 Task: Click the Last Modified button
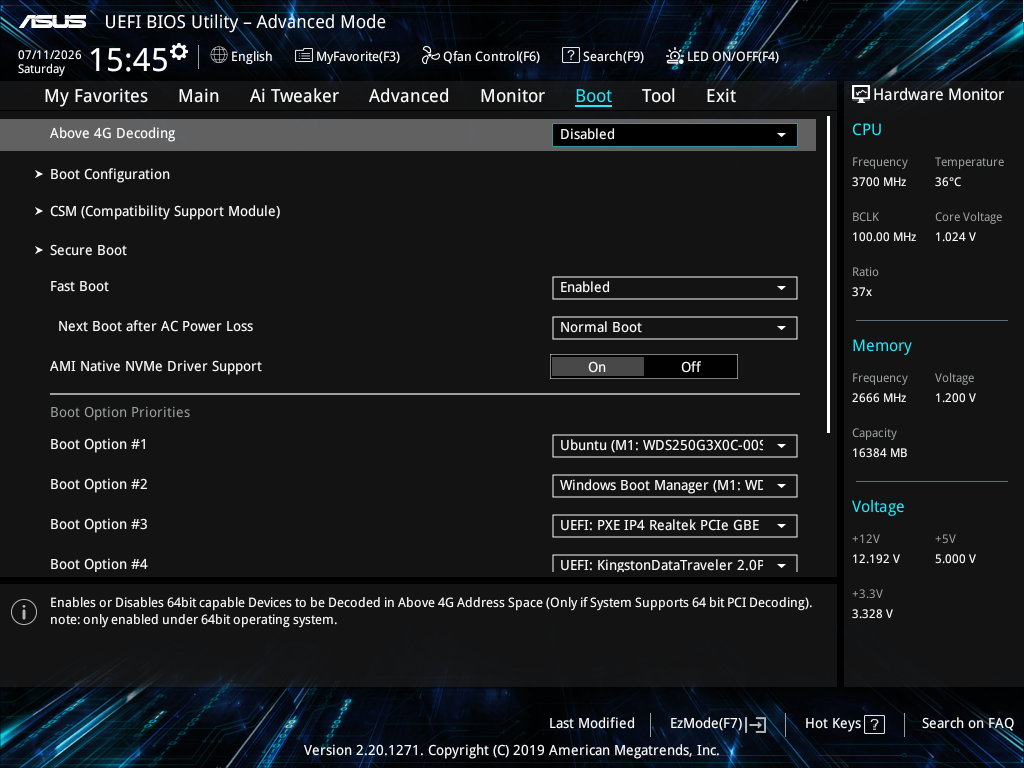[x=592, y=724]
